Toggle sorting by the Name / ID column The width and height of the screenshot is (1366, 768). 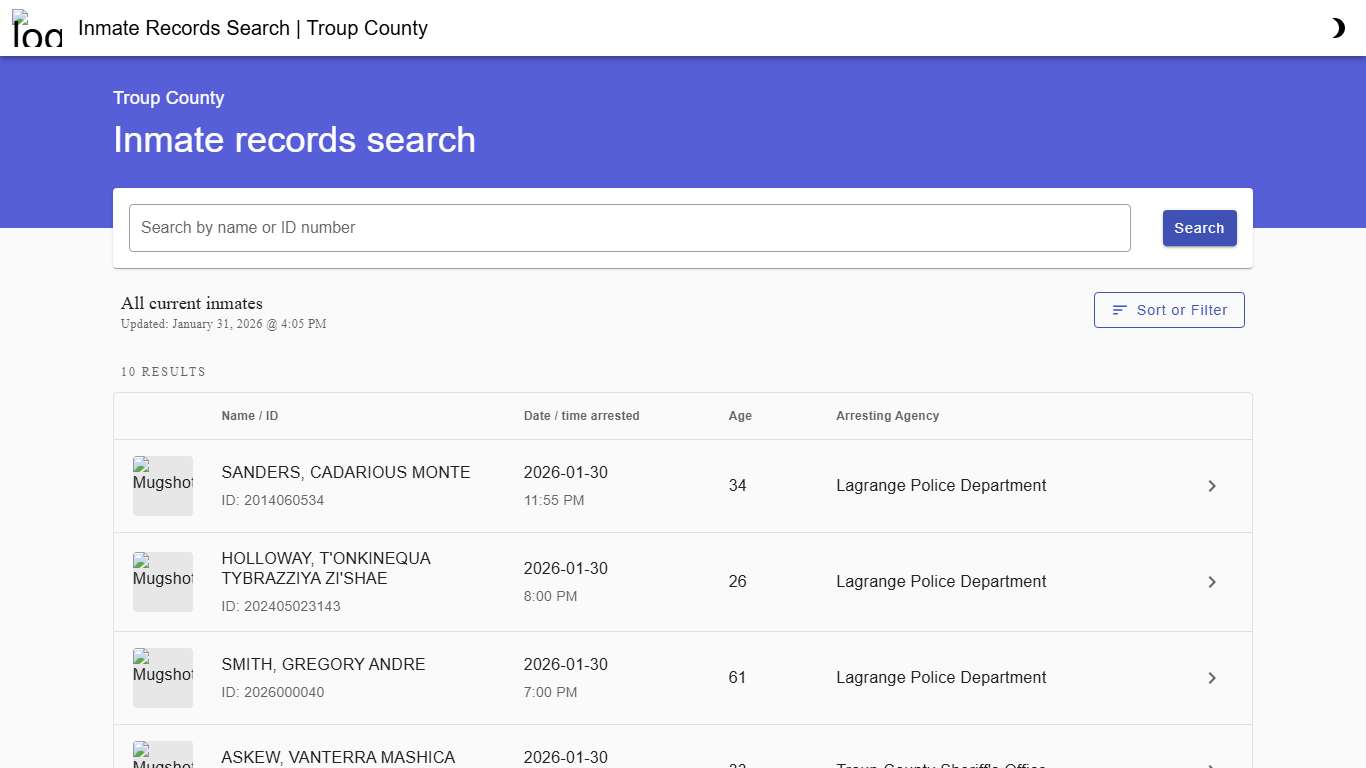tap(249, 415)
